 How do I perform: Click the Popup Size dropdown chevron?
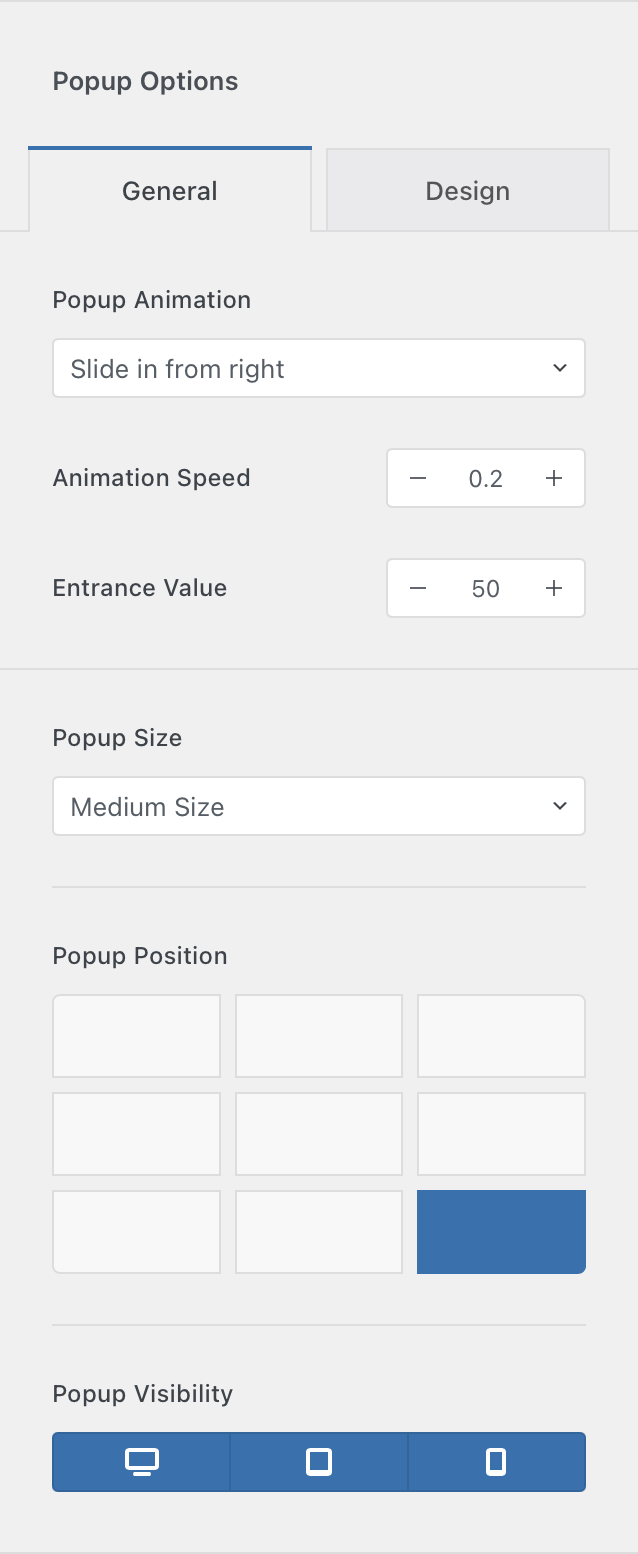pos(559,806)
